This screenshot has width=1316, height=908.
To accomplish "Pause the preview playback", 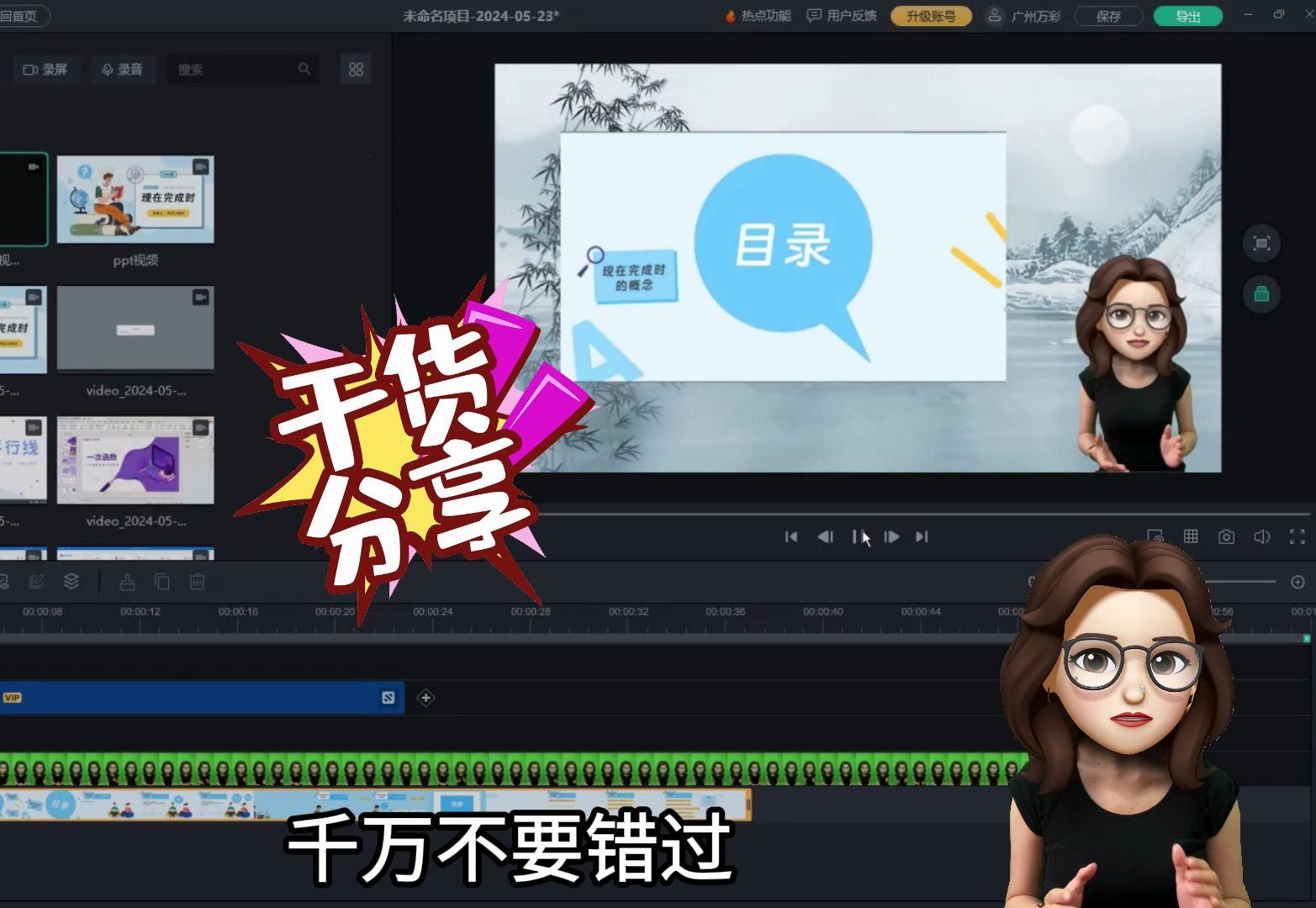I will coord(858,536).
